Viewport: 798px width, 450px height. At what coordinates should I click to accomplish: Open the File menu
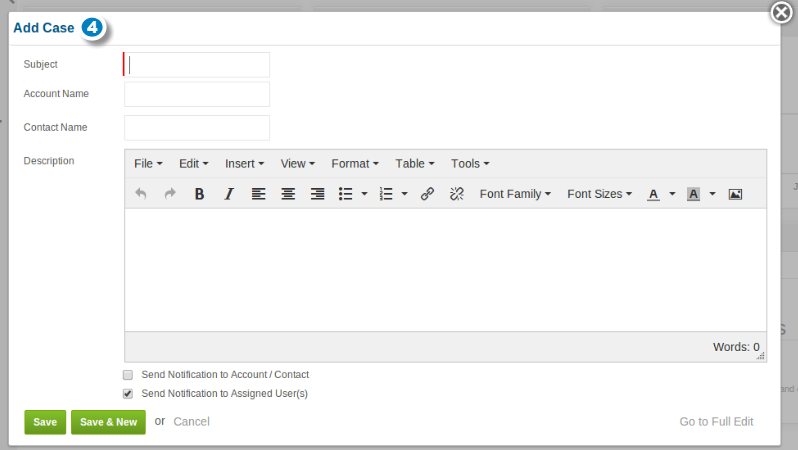(x=148, y=164)
